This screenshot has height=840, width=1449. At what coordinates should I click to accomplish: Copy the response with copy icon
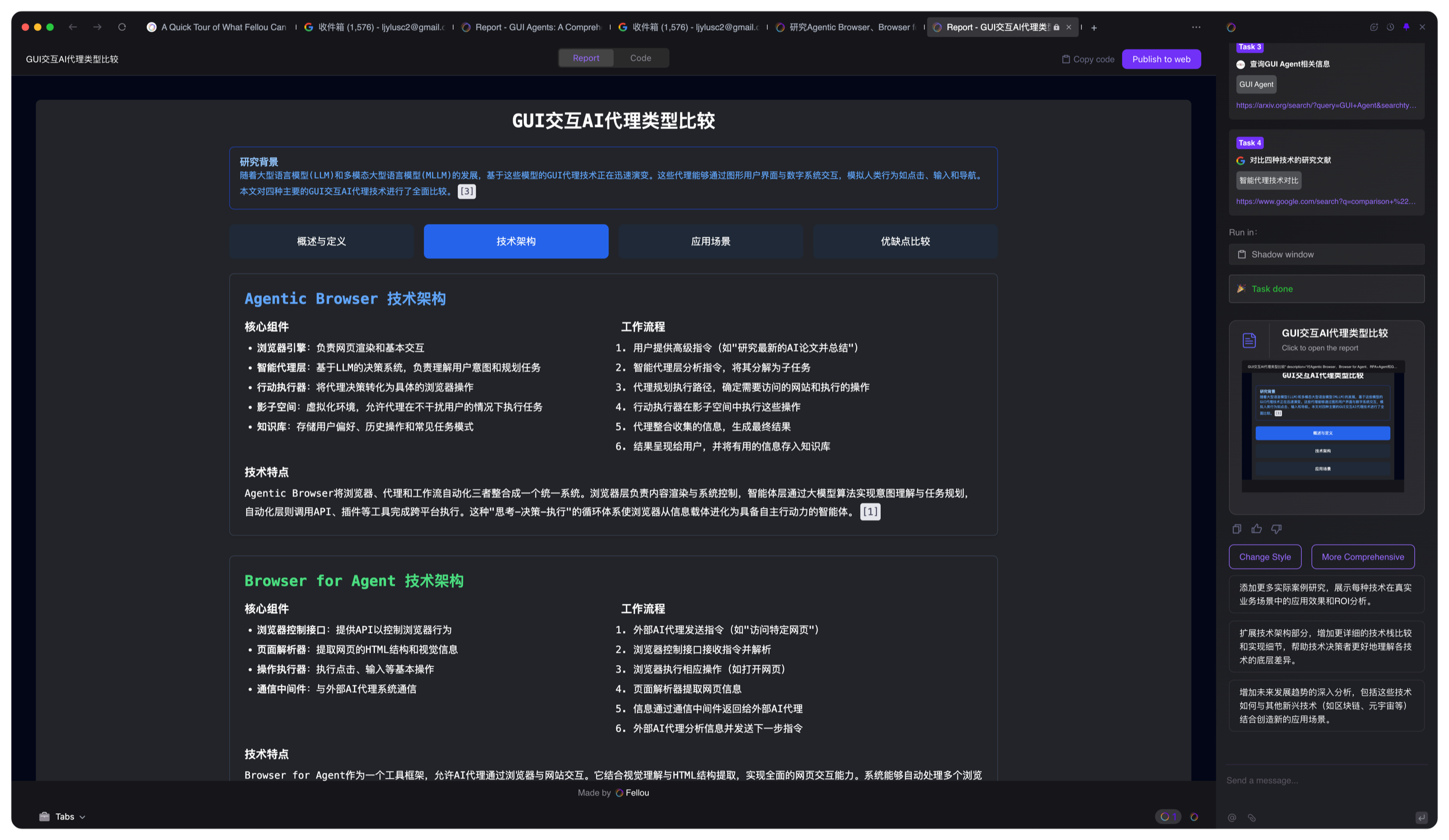pyautogui.click(x=1237, y=529)
